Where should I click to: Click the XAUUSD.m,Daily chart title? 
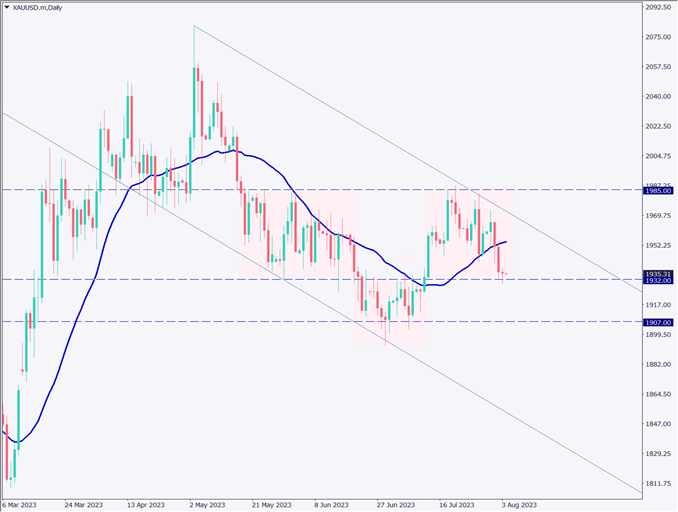click(46, 8)
